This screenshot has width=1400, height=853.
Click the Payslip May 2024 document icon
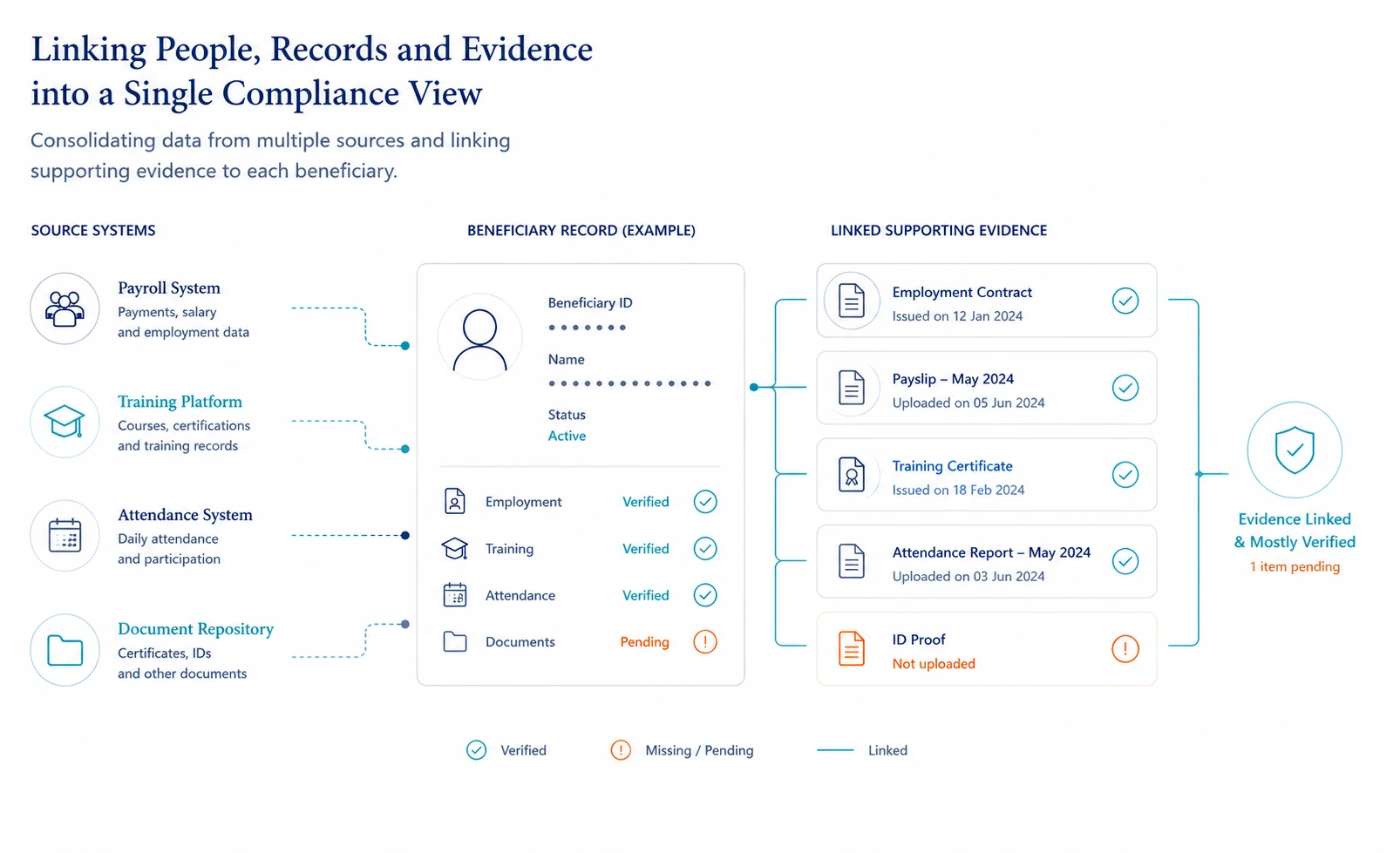click(852, 388)
